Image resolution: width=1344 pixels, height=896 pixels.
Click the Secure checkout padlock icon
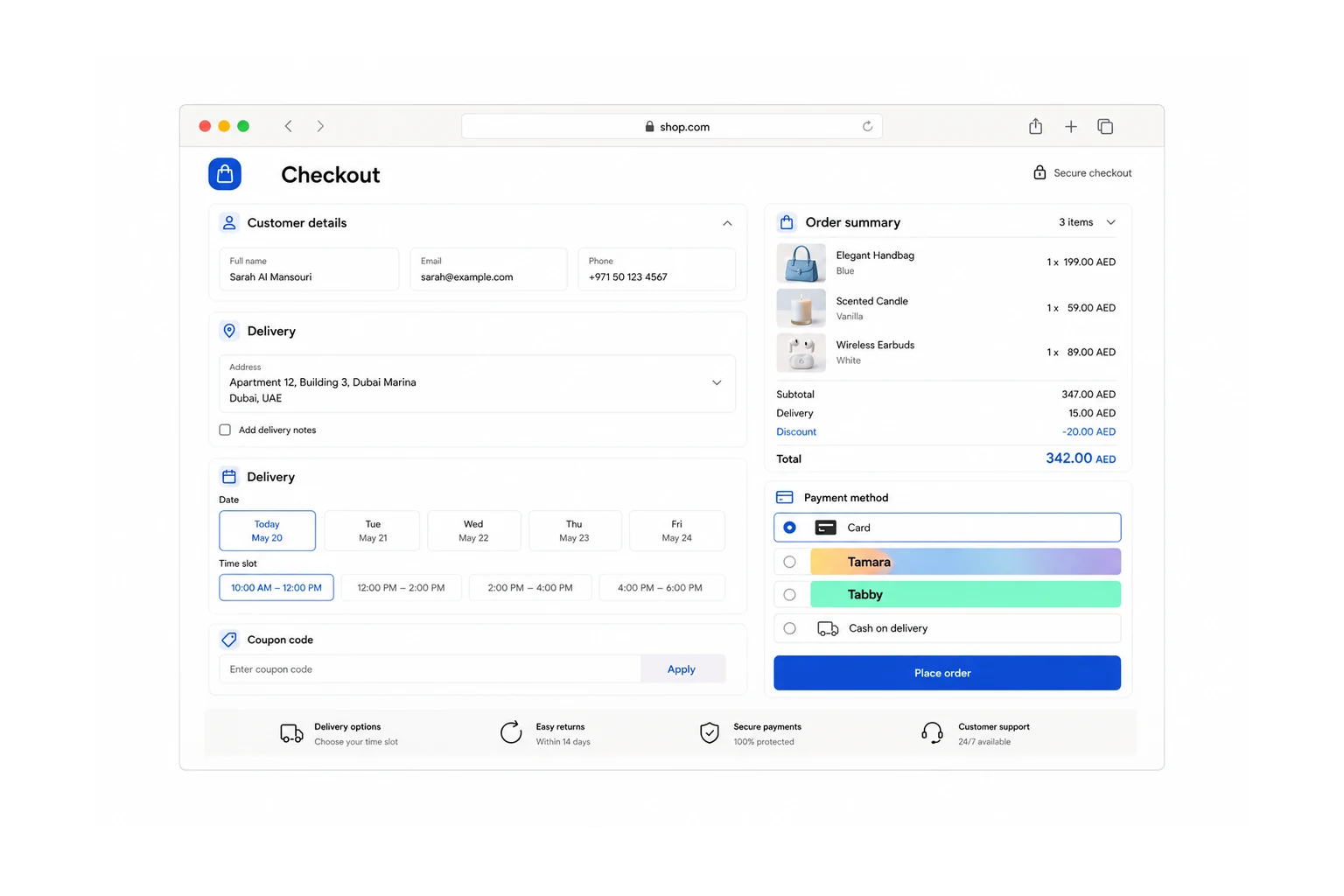pyautogui.click(x=1039, y=172)
